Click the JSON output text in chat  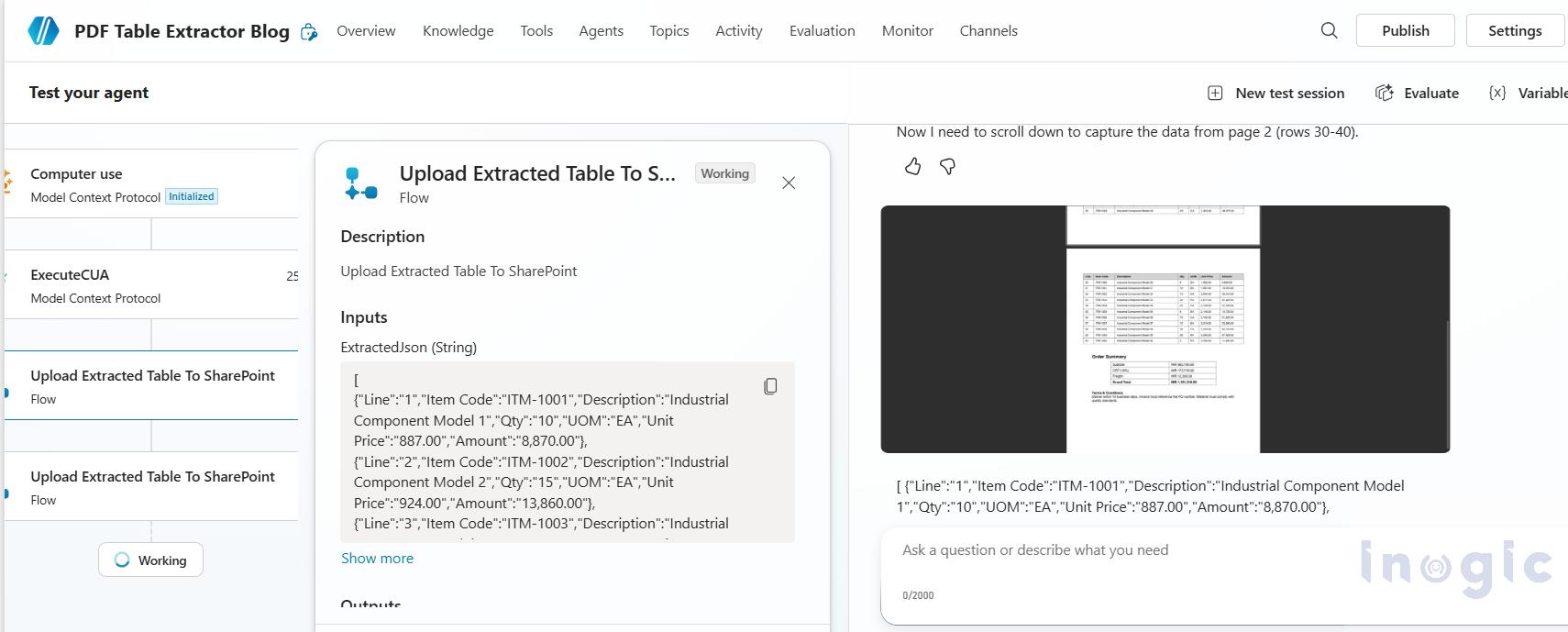(1150, 496)
